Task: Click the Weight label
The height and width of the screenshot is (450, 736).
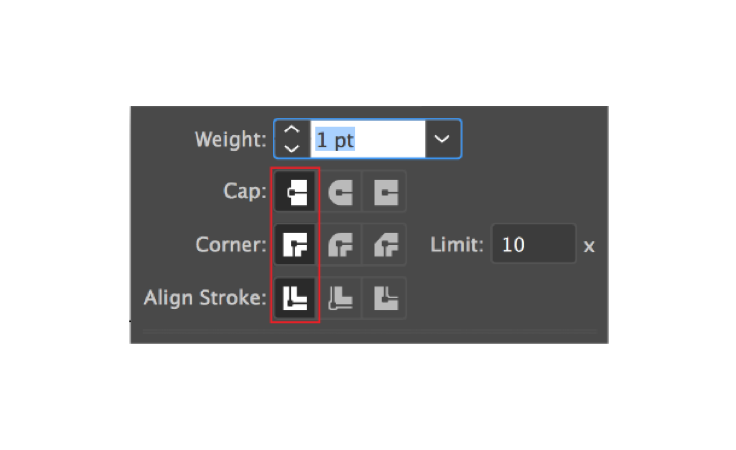Action: point(230,140)
